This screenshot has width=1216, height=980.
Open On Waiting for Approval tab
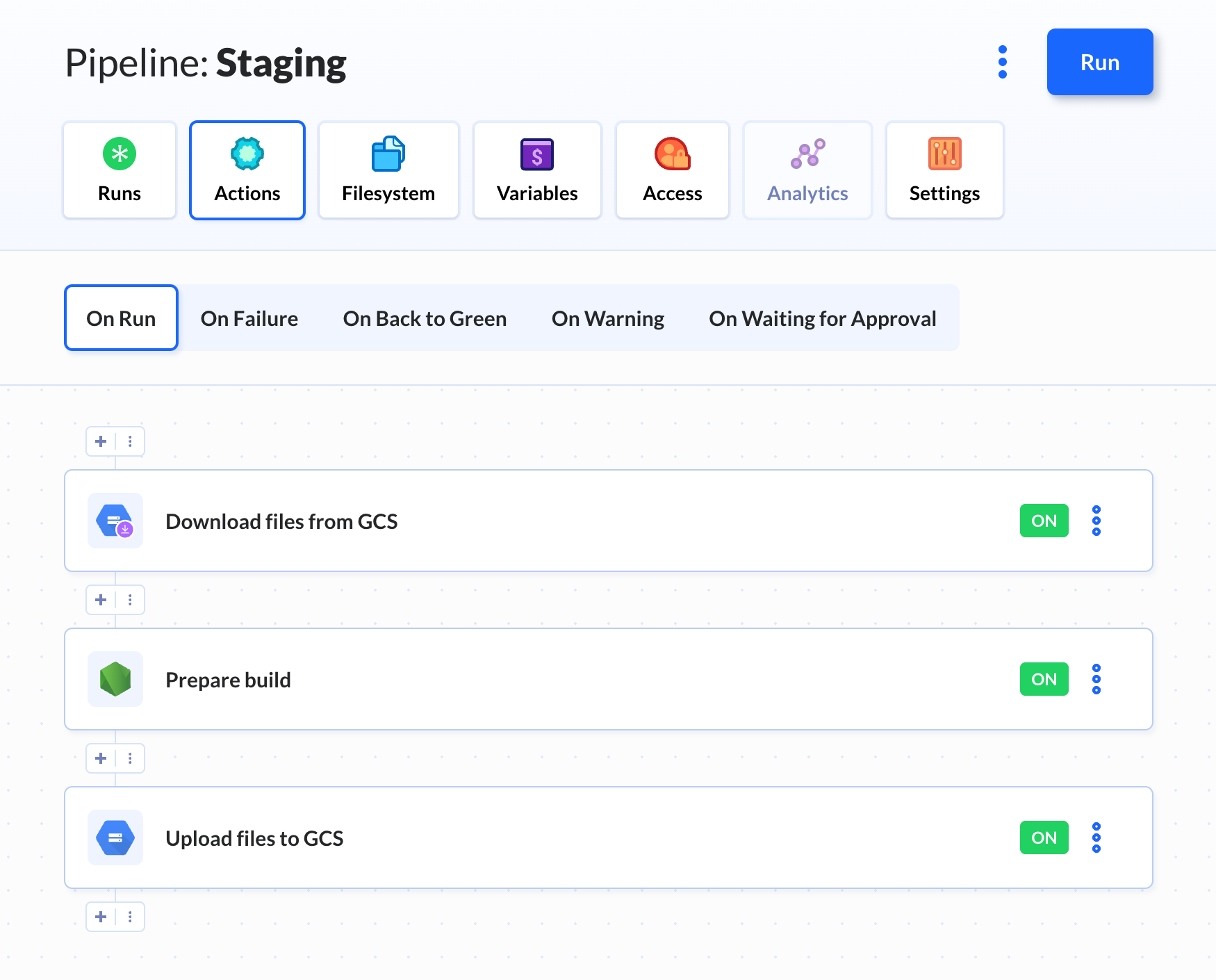pos(823,318)
